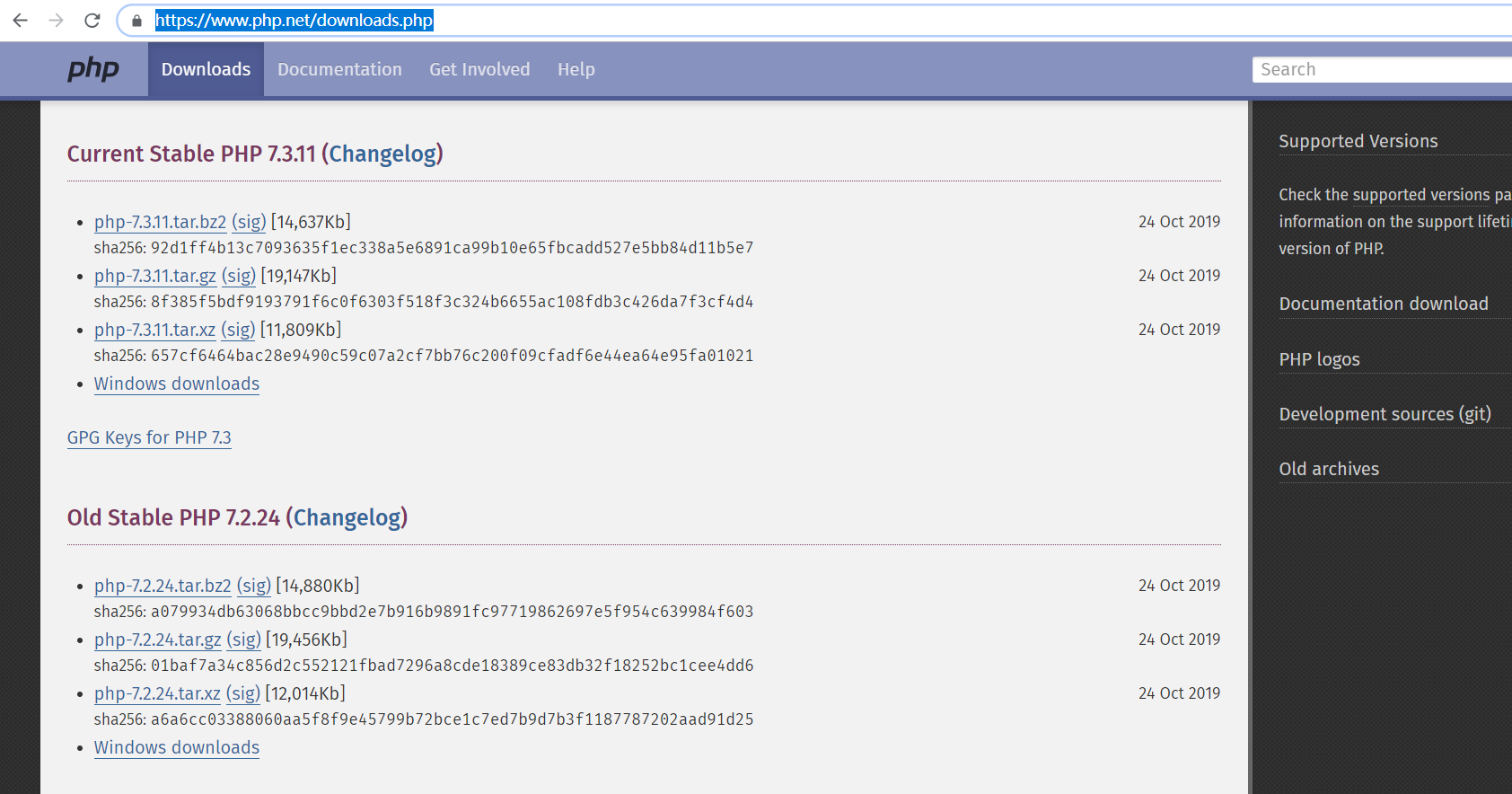Open Documentation download sidebar link

click(x=1384, y=304)
